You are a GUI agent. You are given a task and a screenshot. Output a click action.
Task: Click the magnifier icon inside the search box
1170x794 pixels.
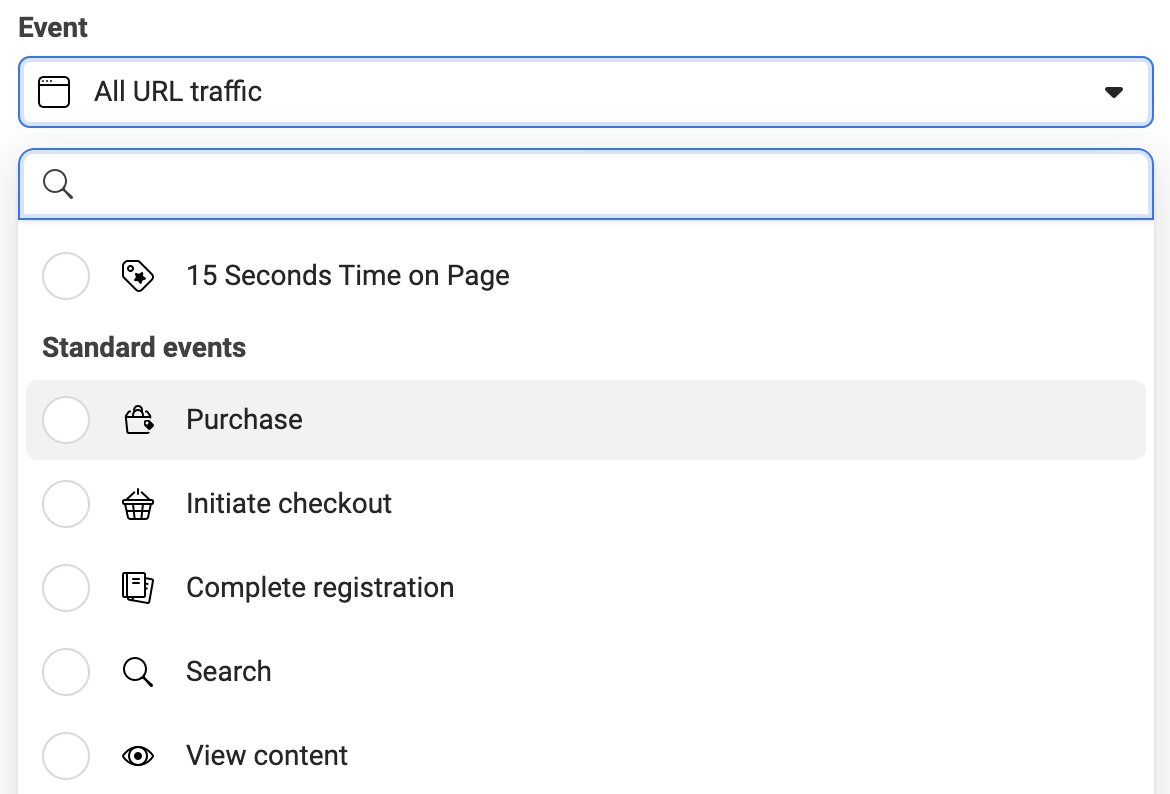(57, 184)
